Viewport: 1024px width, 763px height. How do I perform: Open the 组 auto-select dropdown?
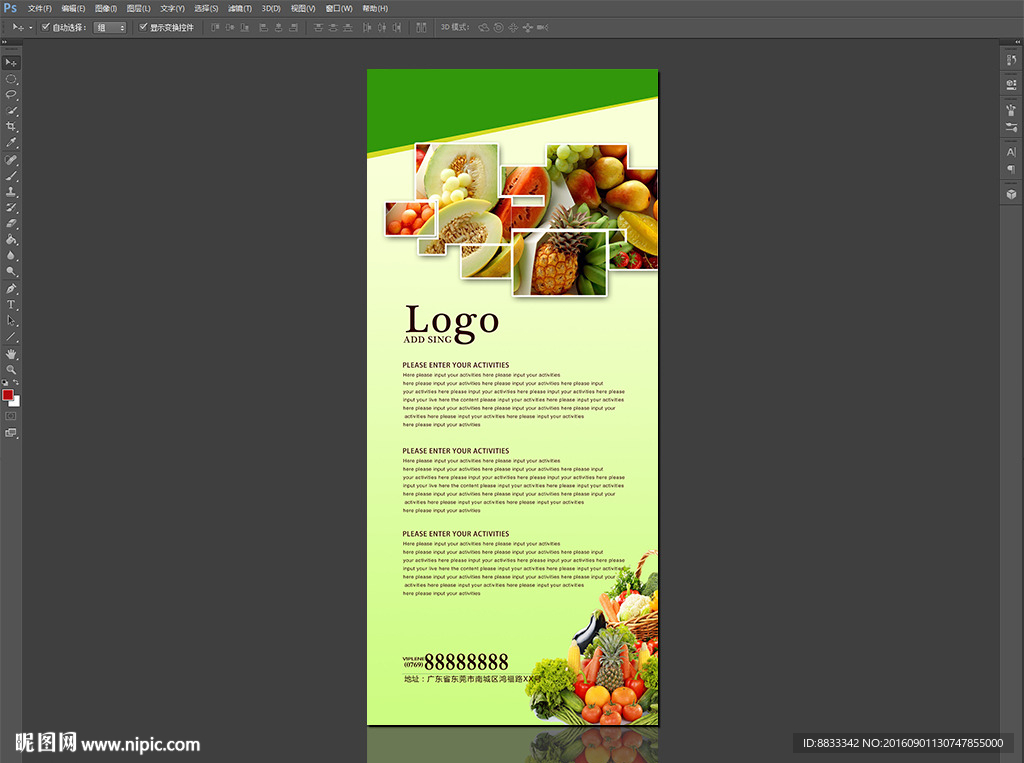coord(110,27)
